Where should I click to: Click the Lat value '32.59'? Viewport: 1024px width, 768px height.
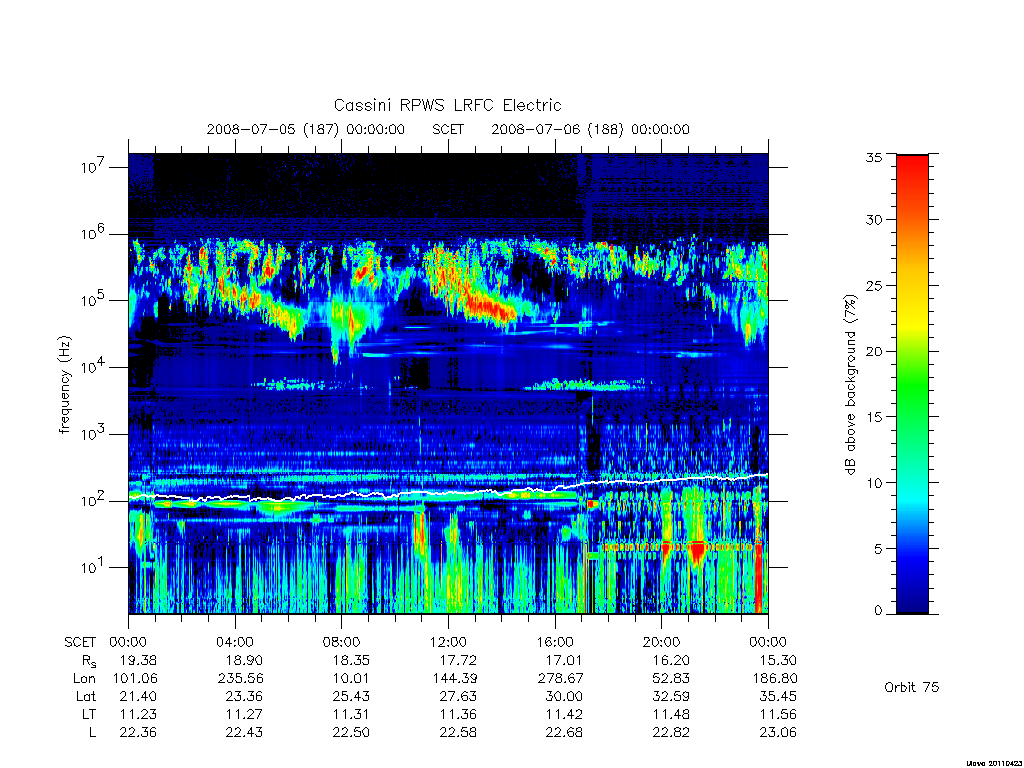point(671,697)
